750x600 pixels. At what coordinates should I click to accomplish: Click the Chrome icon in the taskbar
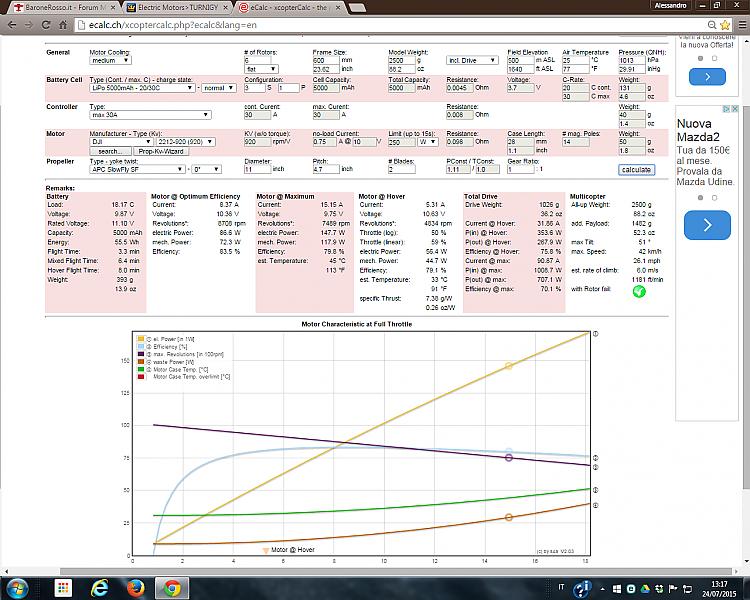click(171, 588)
